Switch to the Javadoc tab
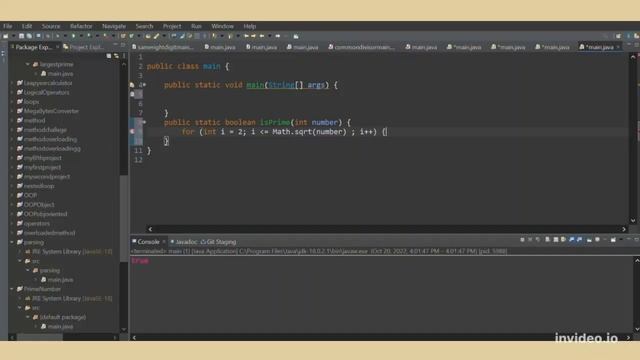This screenshot has height=360, width=640. 183,242
